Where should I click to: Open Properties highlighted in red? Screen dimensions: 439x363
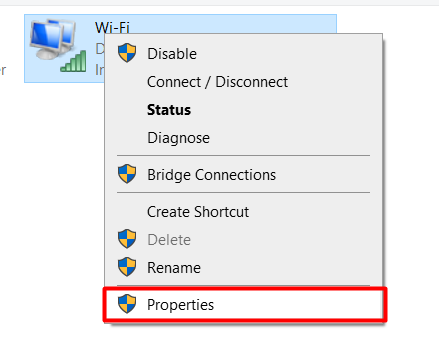pyautogui.click(x=245, y=305)
